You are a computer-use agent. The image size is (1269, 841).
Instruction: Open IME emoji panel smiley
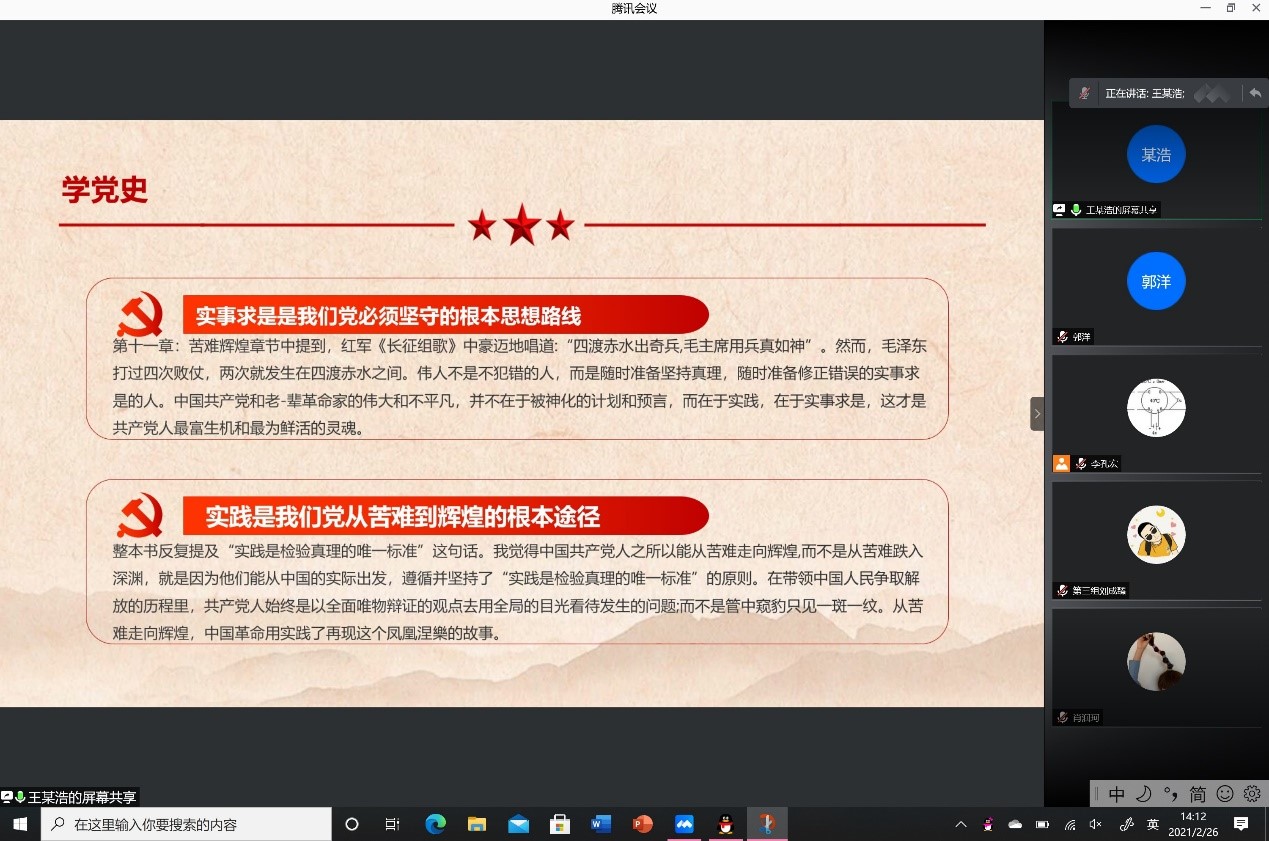click(x=1224, y=794)
